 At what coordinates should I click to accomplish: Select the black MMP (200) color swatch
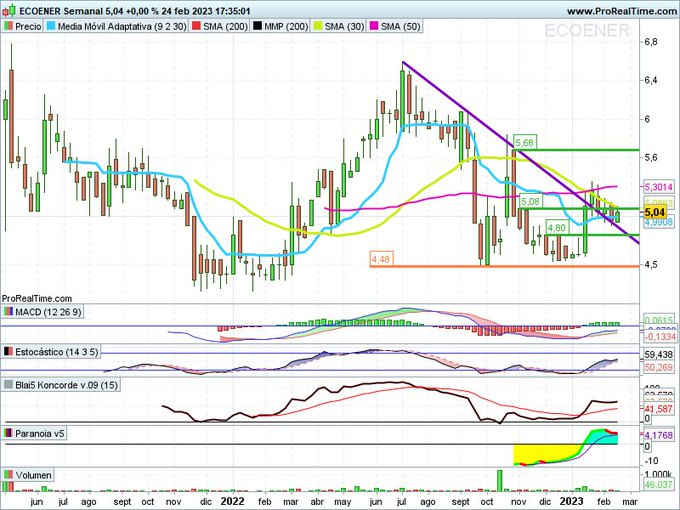point(258,26)
